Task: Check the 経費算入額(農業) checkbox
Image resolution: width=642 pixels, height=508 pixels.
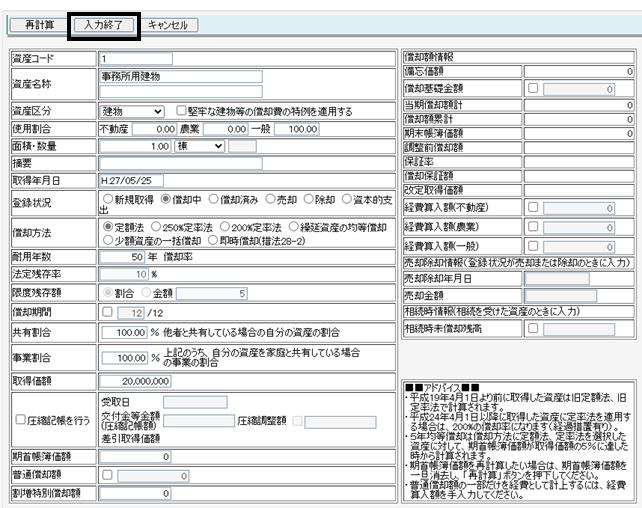Action: pyautogui.click(x=533, y=226)
